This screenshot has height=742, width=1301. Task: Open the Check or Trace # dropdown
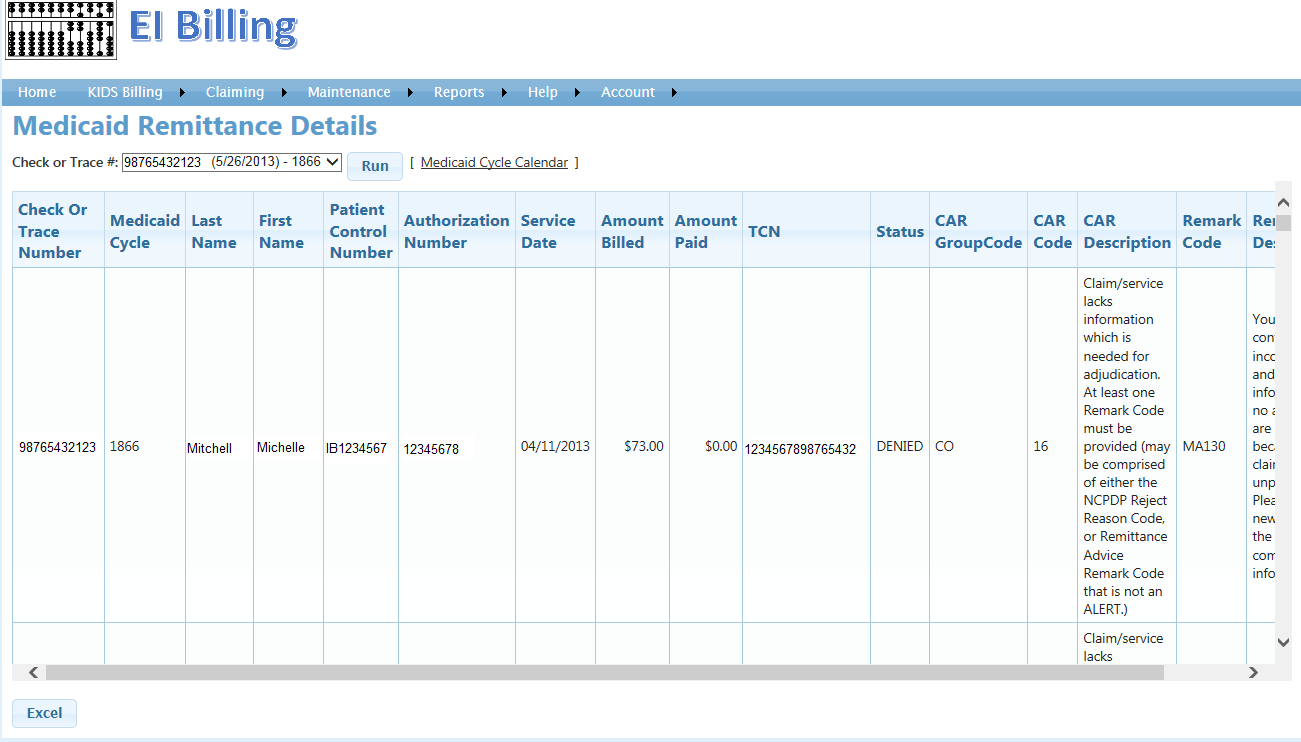click(232, 162)
